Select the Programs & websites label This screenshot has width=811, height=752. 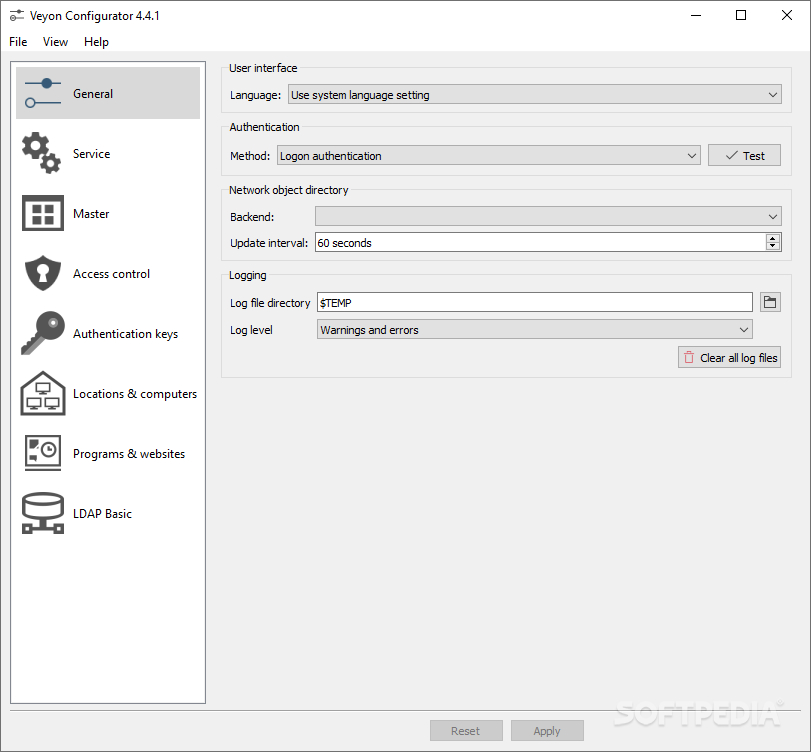tap(129, 454)
